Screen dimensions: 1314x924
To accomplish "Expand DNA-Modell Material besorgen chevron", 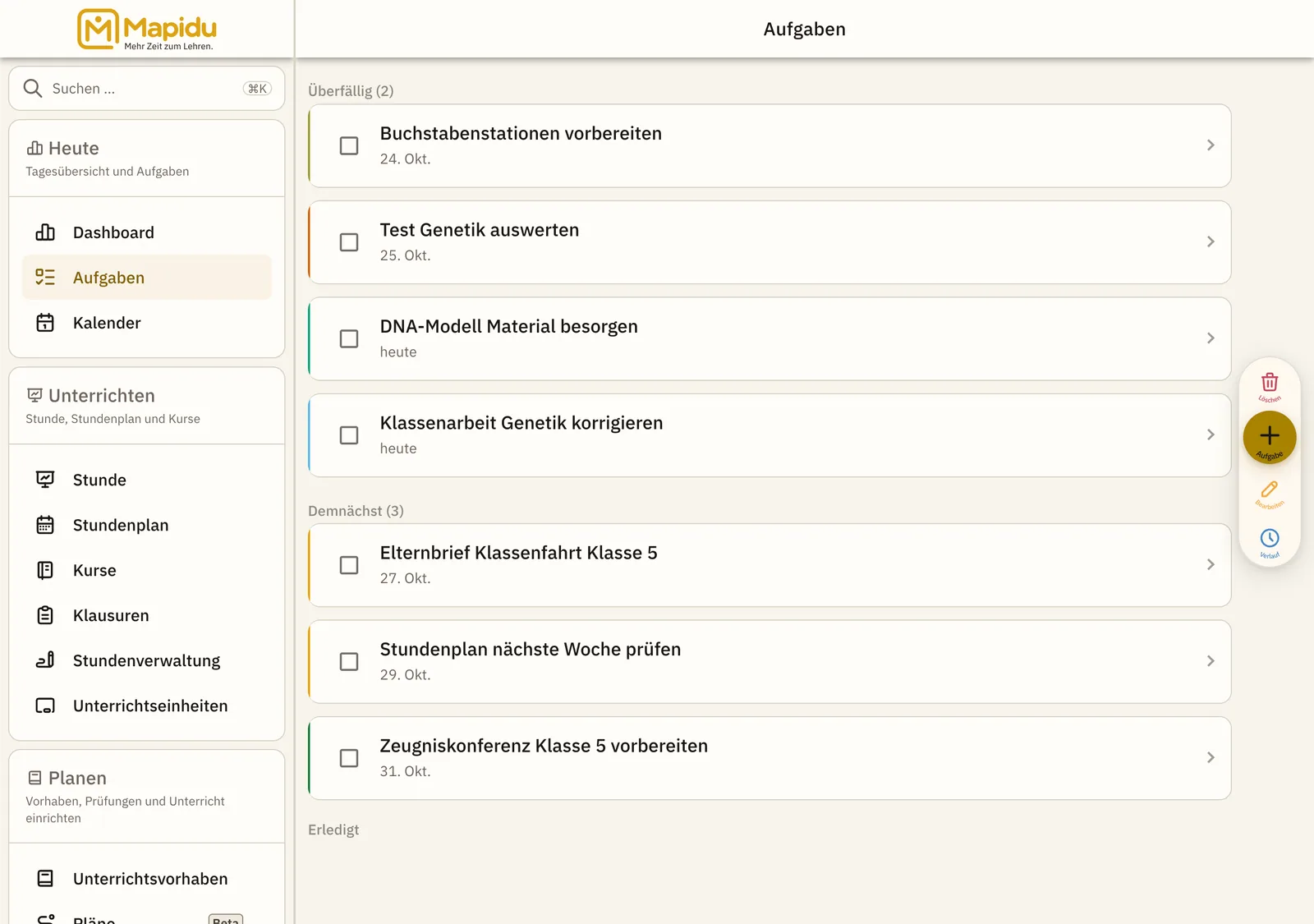I will pos(1211,338).
